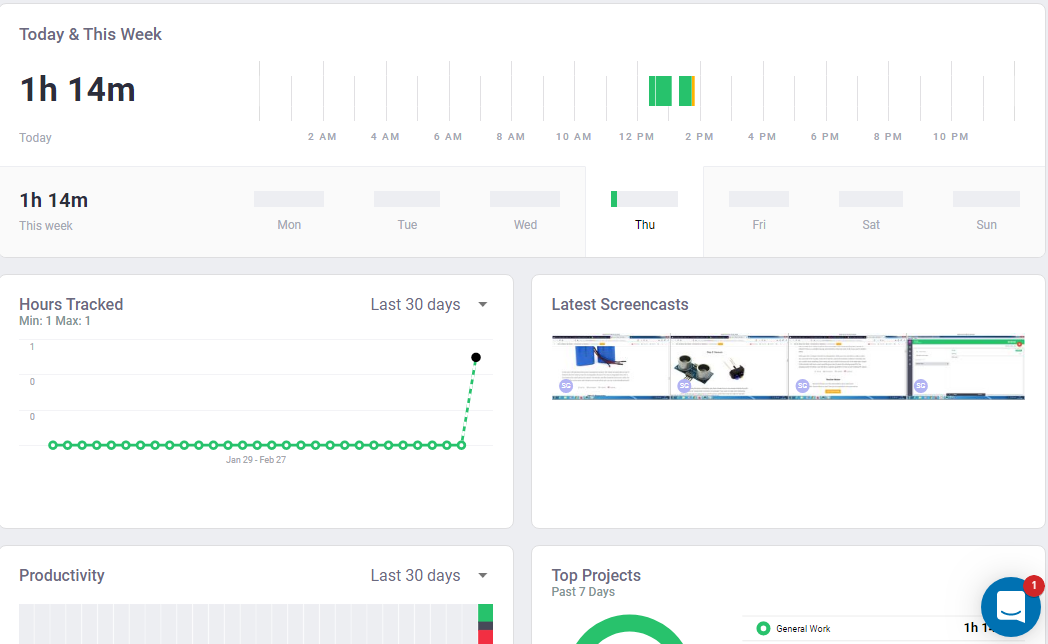The width and height of the screenshot is (1048, 644).
Task: Click the 10 PM timeline hour label
Action: tap(950, 136)
